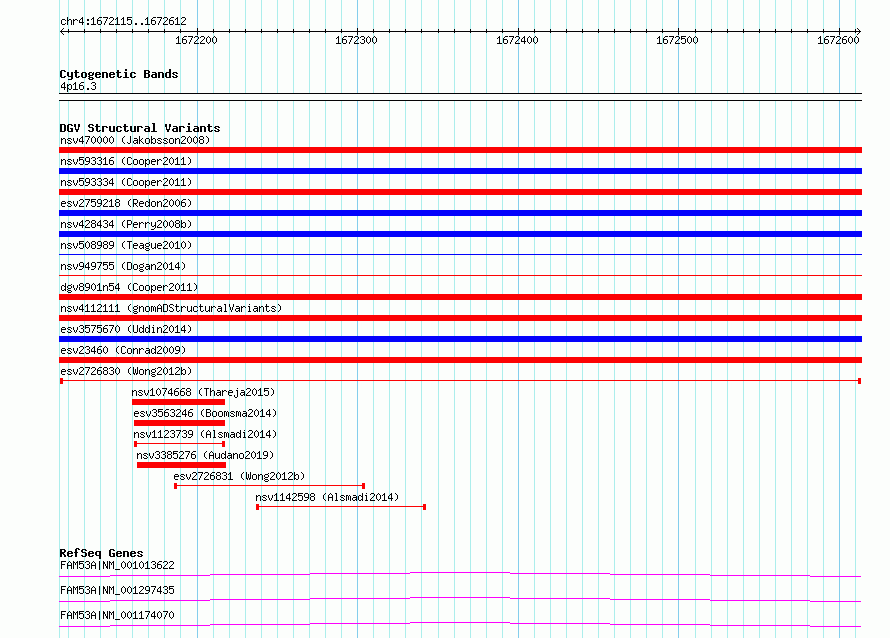The width and height of the screenshot is (890, 638).
Task: Click ruler position 1672600
Action: [x=838, y=40]
